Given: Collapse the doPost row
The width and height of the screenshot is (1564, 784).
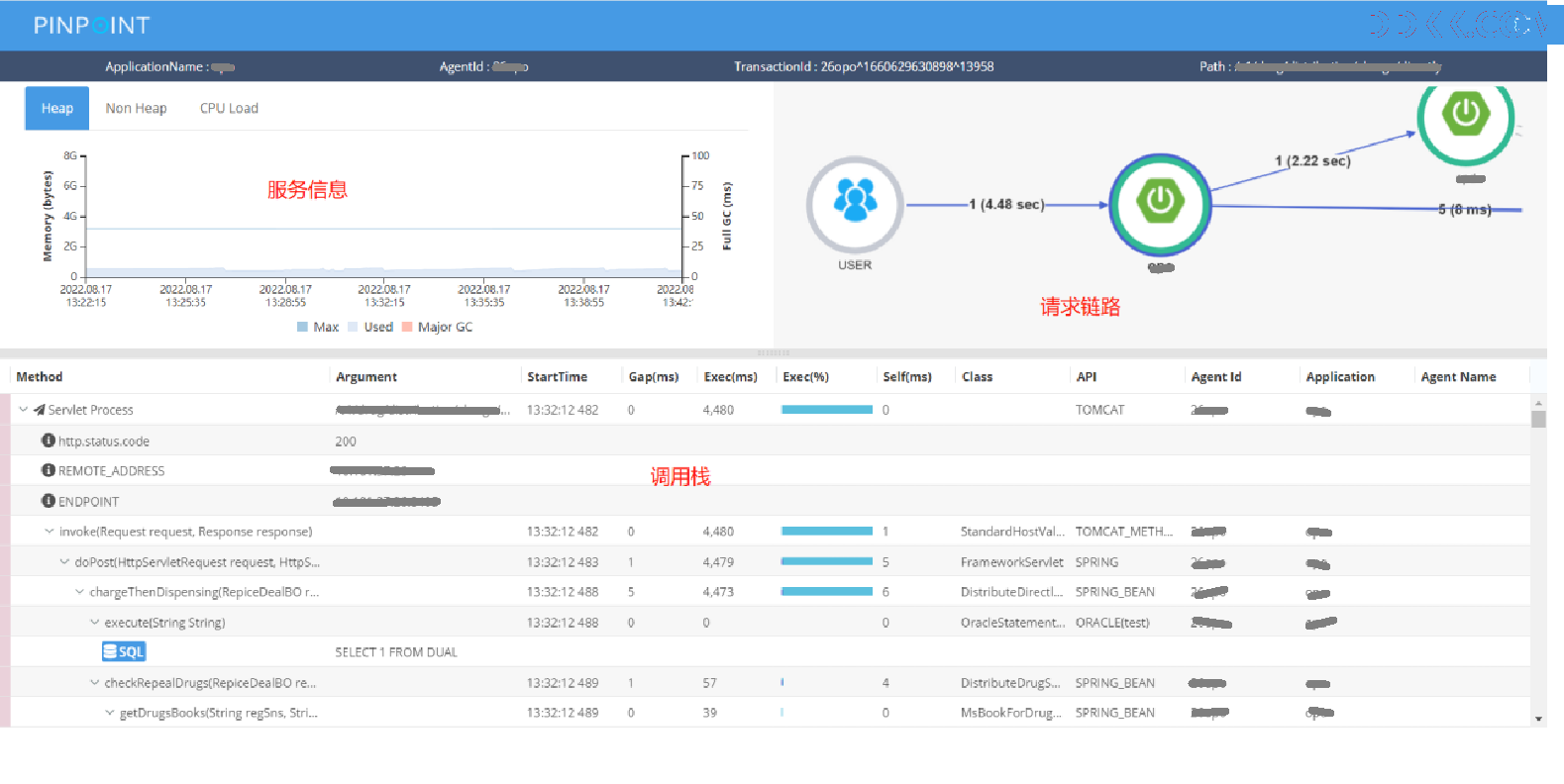Looking at the screenshot, I should [x=64, y=561].
